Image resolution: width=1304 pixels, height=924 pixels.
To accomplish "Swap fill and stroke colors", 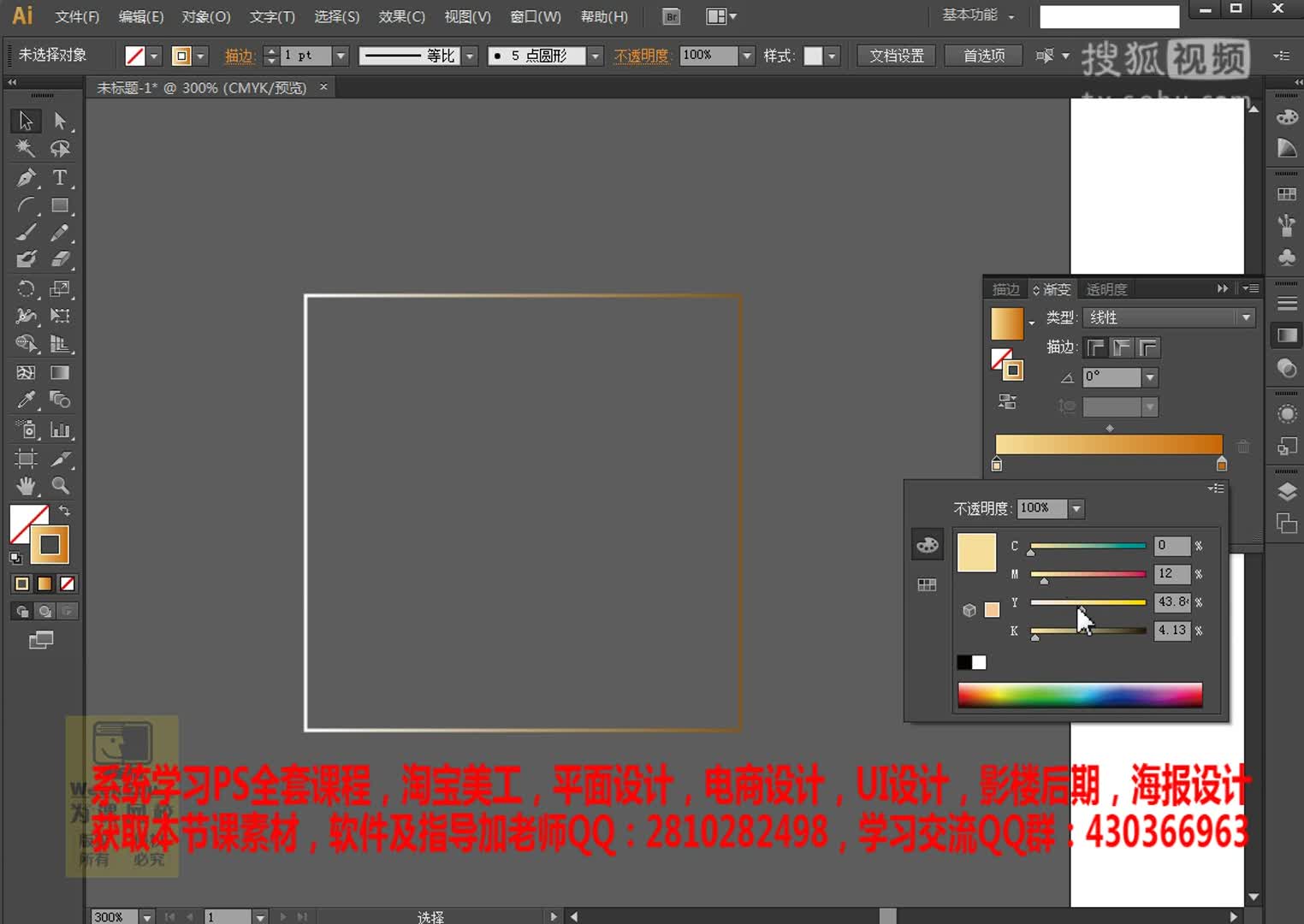I will (64, 511).
